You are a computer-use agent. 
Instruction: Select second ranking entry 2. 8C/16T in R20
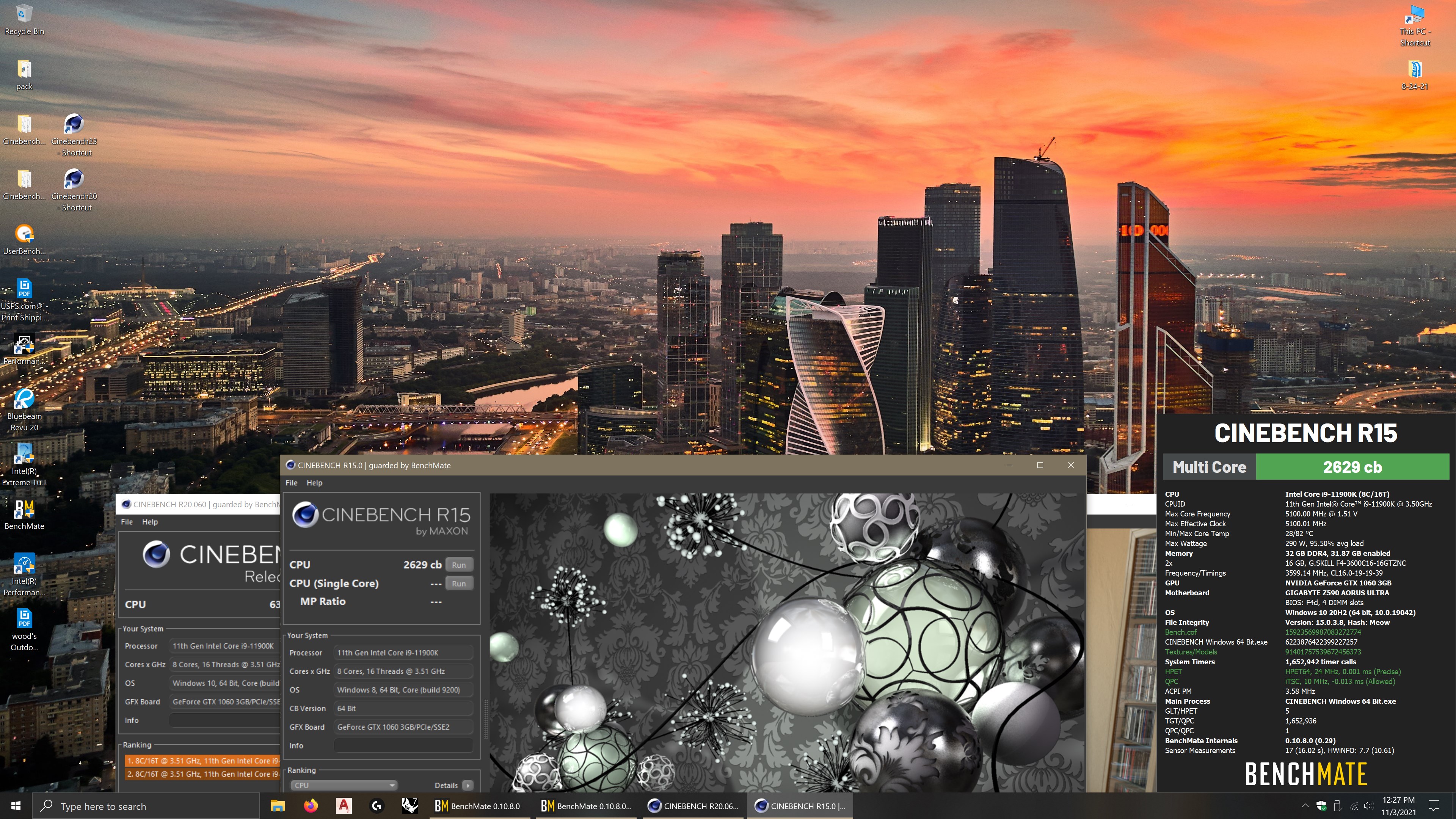point(202,774)
